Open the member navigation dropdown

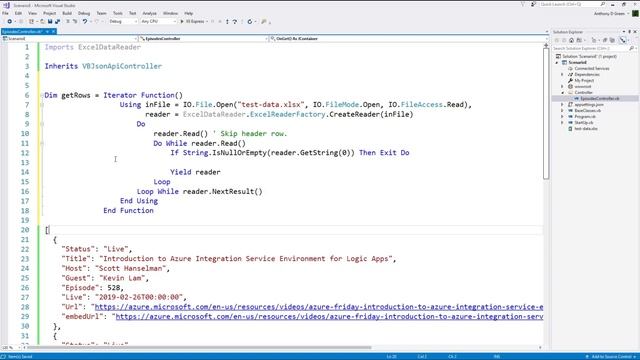click(x=408, y=39)
